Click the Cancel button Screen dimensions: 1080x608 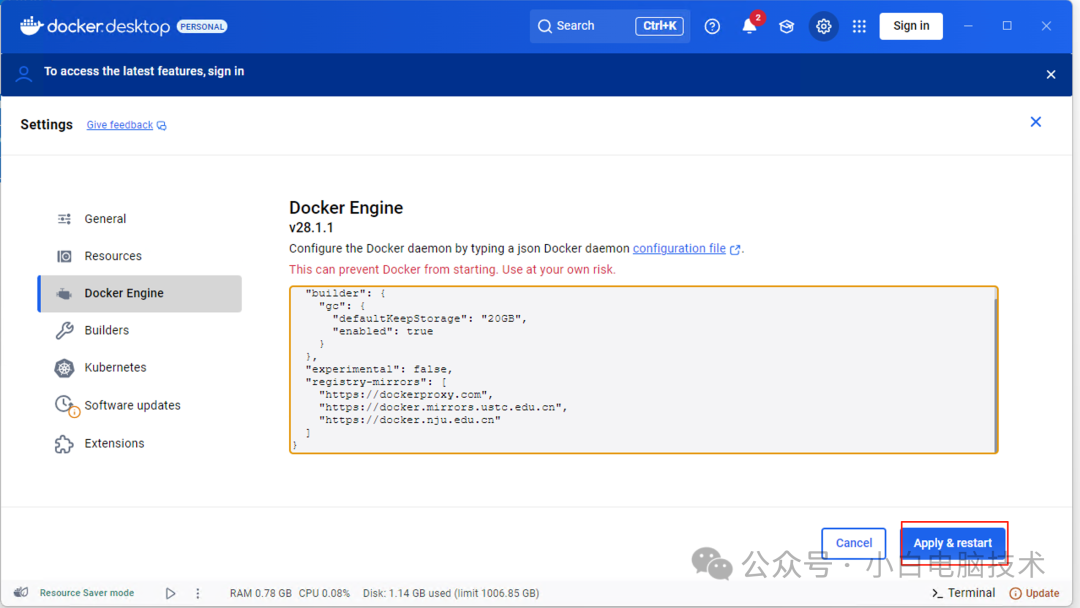[853, 543]
